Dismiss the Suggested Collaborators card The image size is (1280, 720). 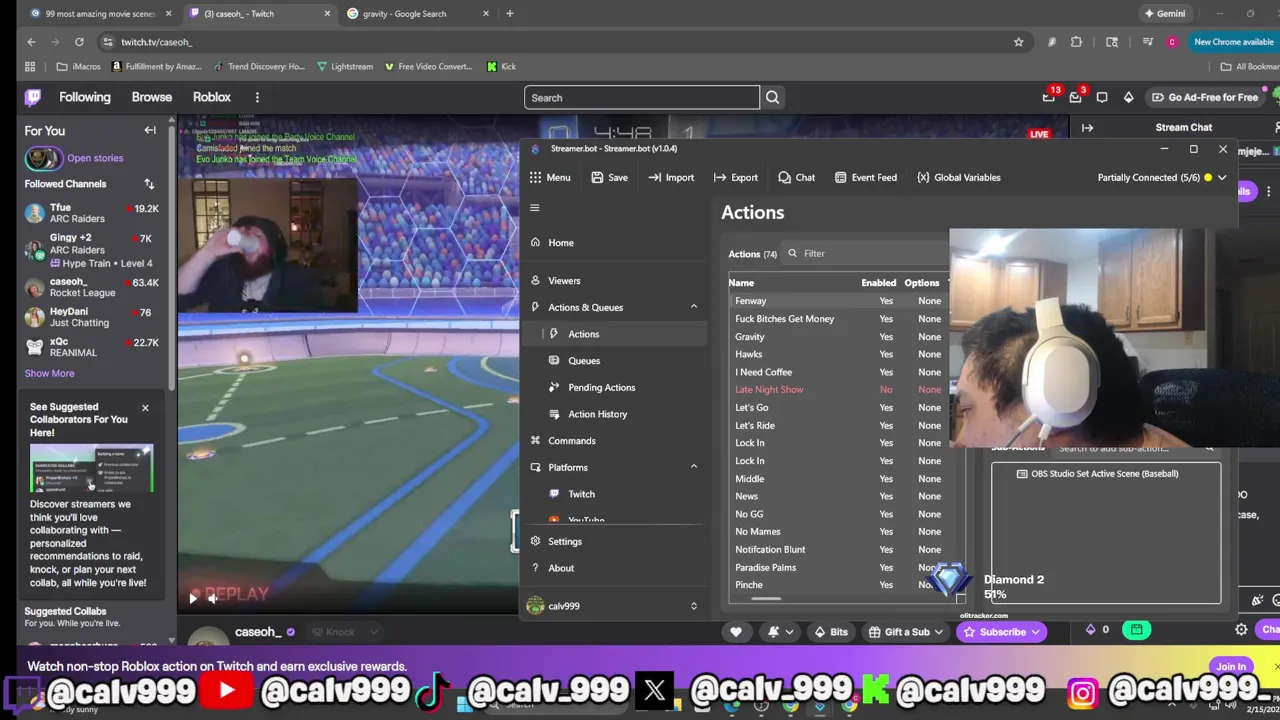pos(145,408)
